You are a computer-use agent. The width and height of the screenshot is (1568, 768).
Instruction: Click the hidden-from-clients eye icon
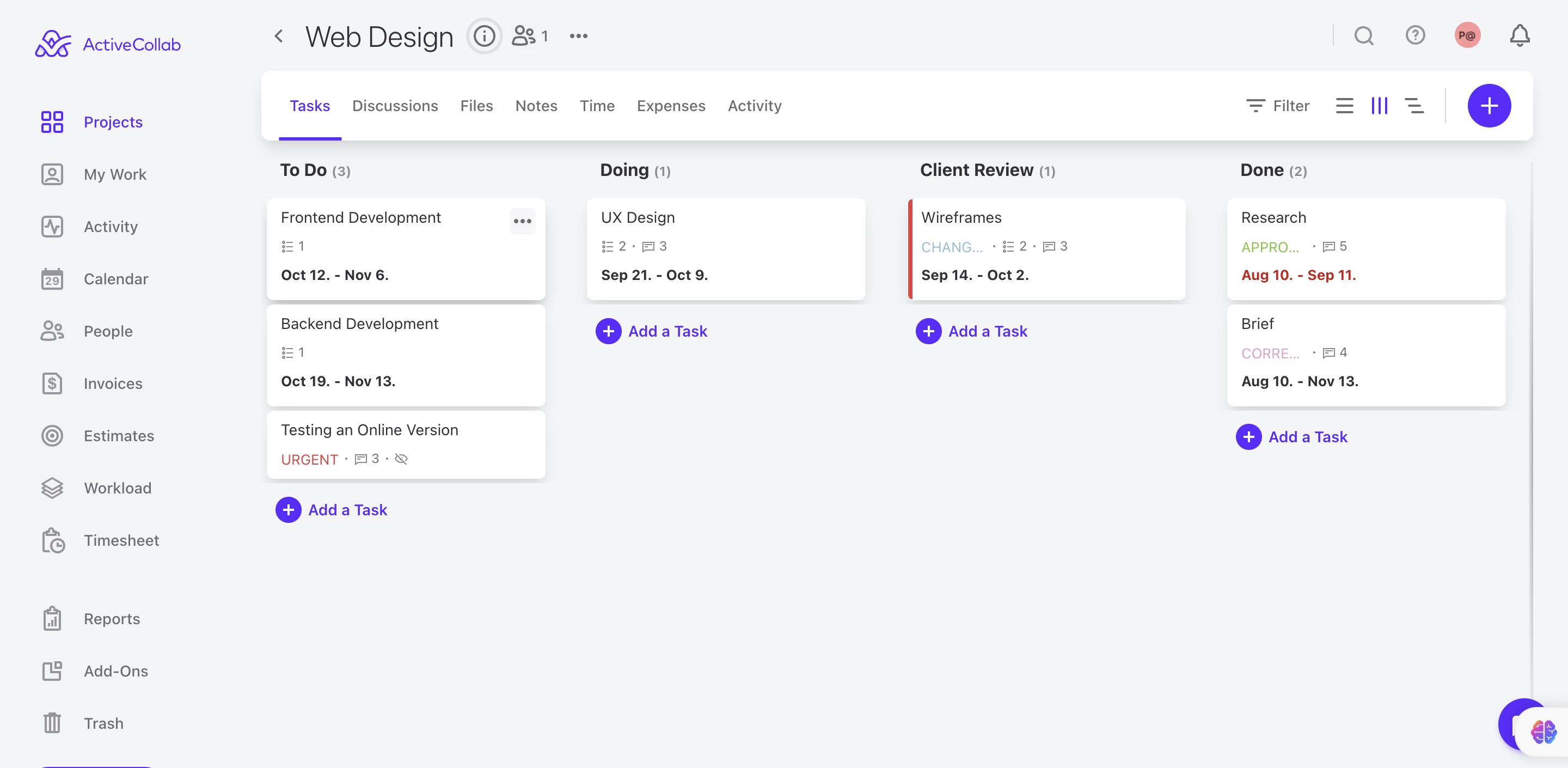(x=401, y=459)
